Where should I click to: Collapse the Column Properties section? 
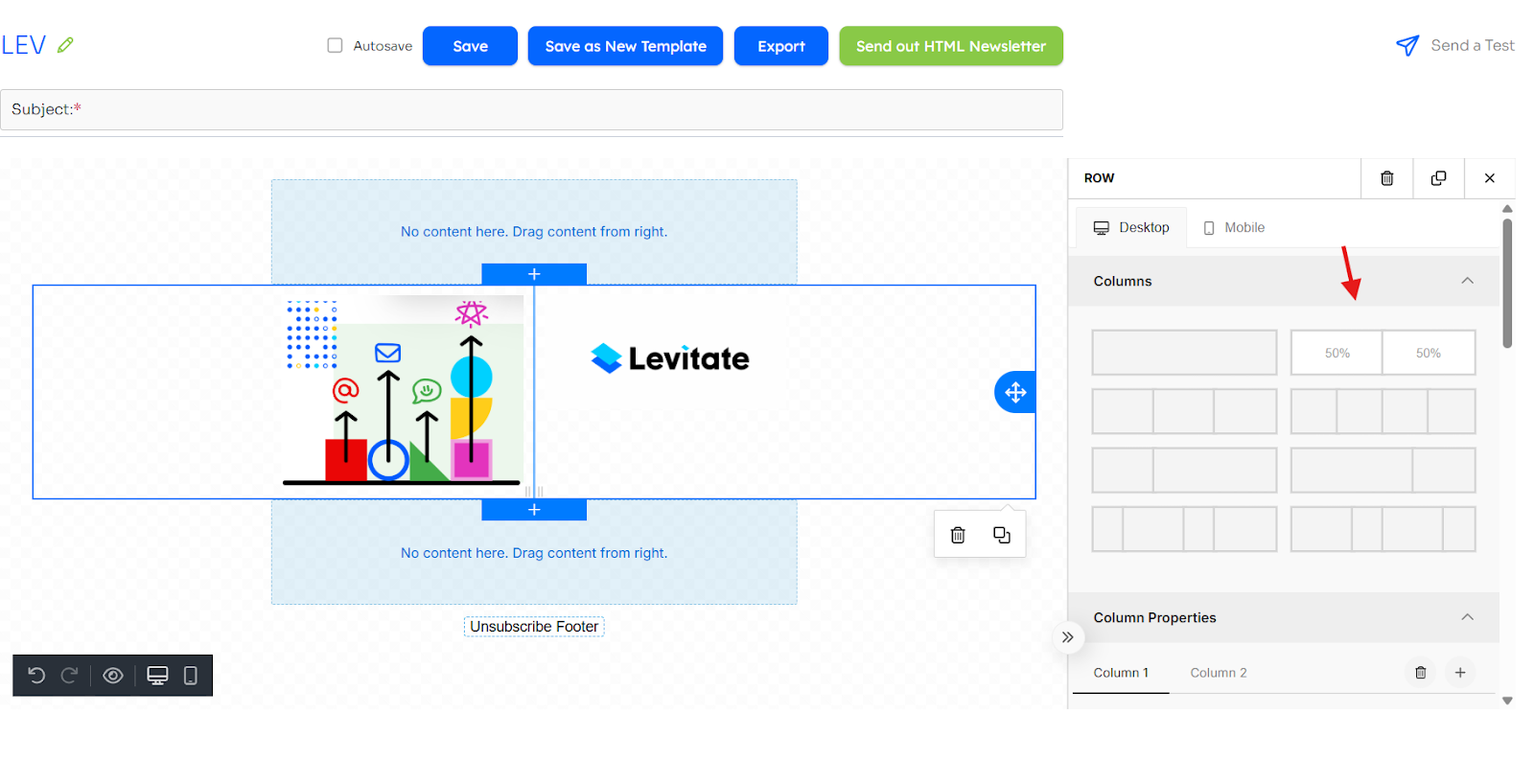click(1467, 617)
